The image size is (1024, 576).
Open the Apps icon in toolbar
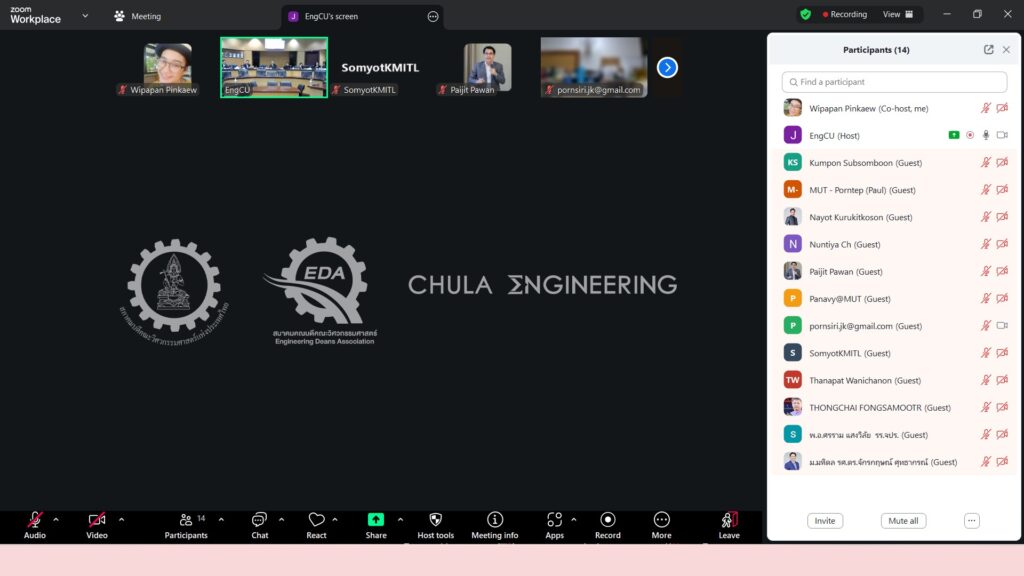click(554, 520)
